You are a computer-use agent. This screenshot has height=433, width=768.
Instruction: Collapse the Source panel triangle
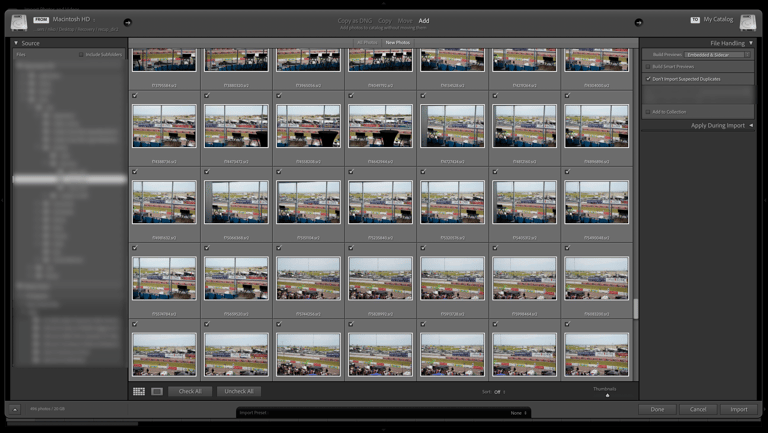[x=16, y=43]
